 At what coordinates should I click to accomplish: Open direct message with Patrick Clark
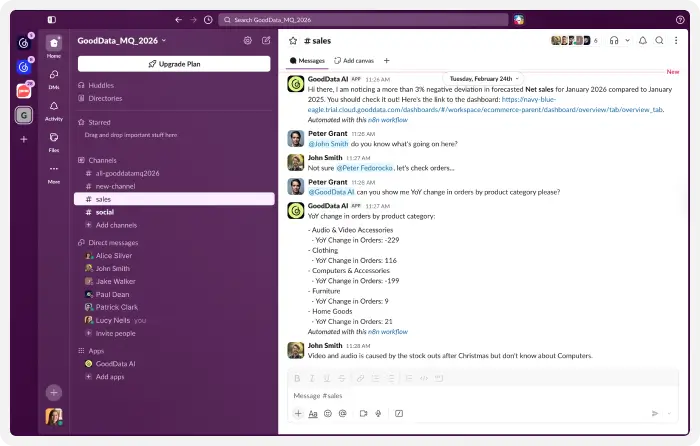[x=117, y=307]
